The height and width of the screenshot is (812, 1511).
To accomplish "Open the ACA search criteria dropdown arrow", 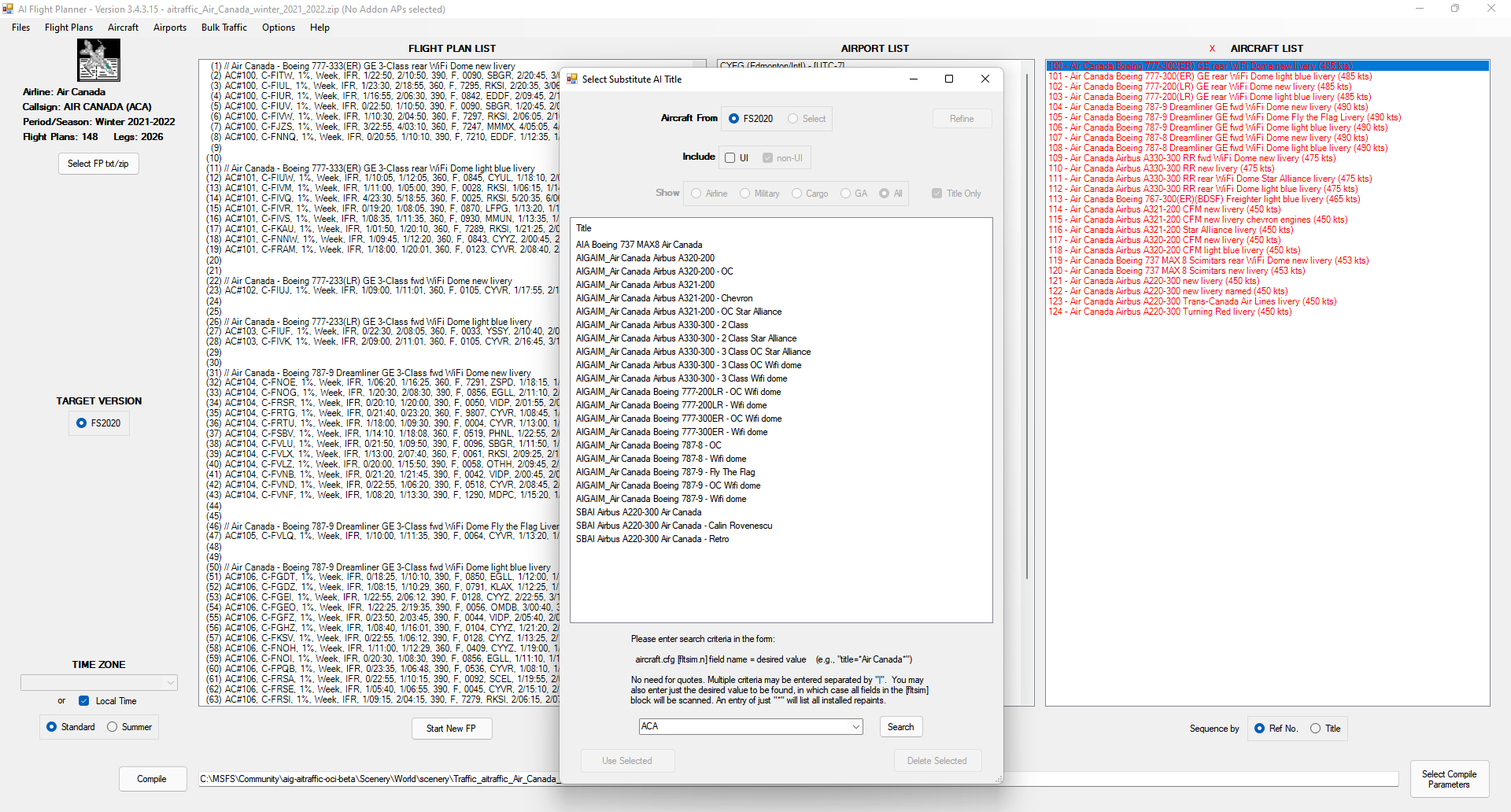I will pos(856,727).
